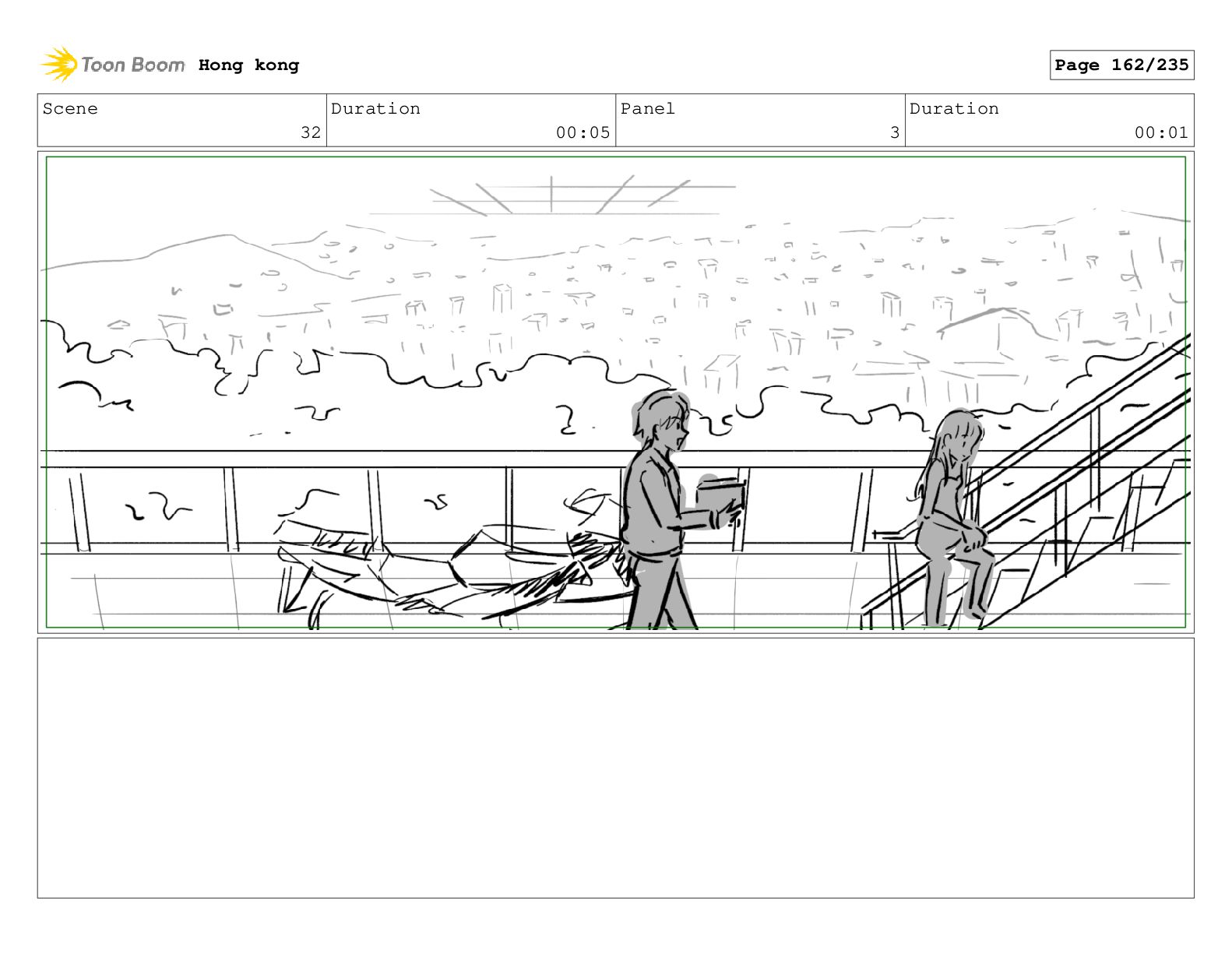The image size is (1232, 954).
Task: Select the 'Hong kong' project title
Action: (x=248, y=65)
